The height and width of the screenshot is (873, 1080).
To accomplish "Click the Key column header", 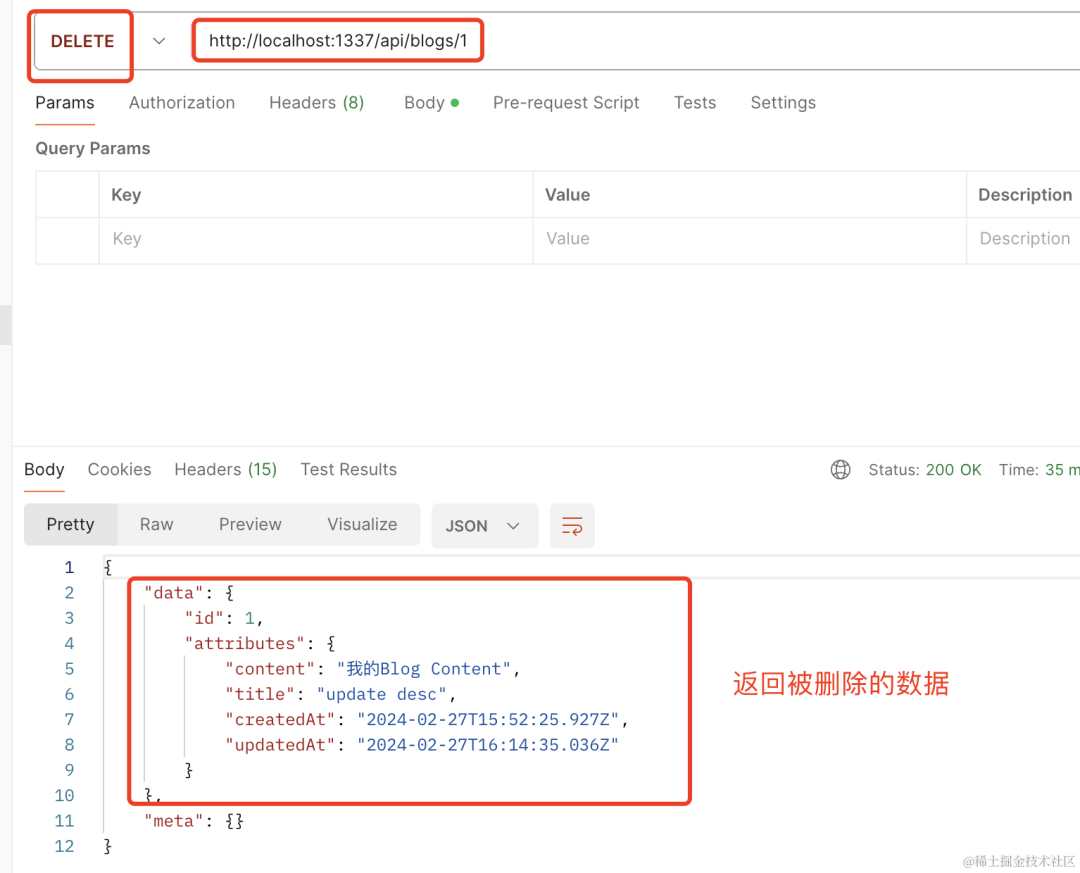I will [x=126, y=195].
